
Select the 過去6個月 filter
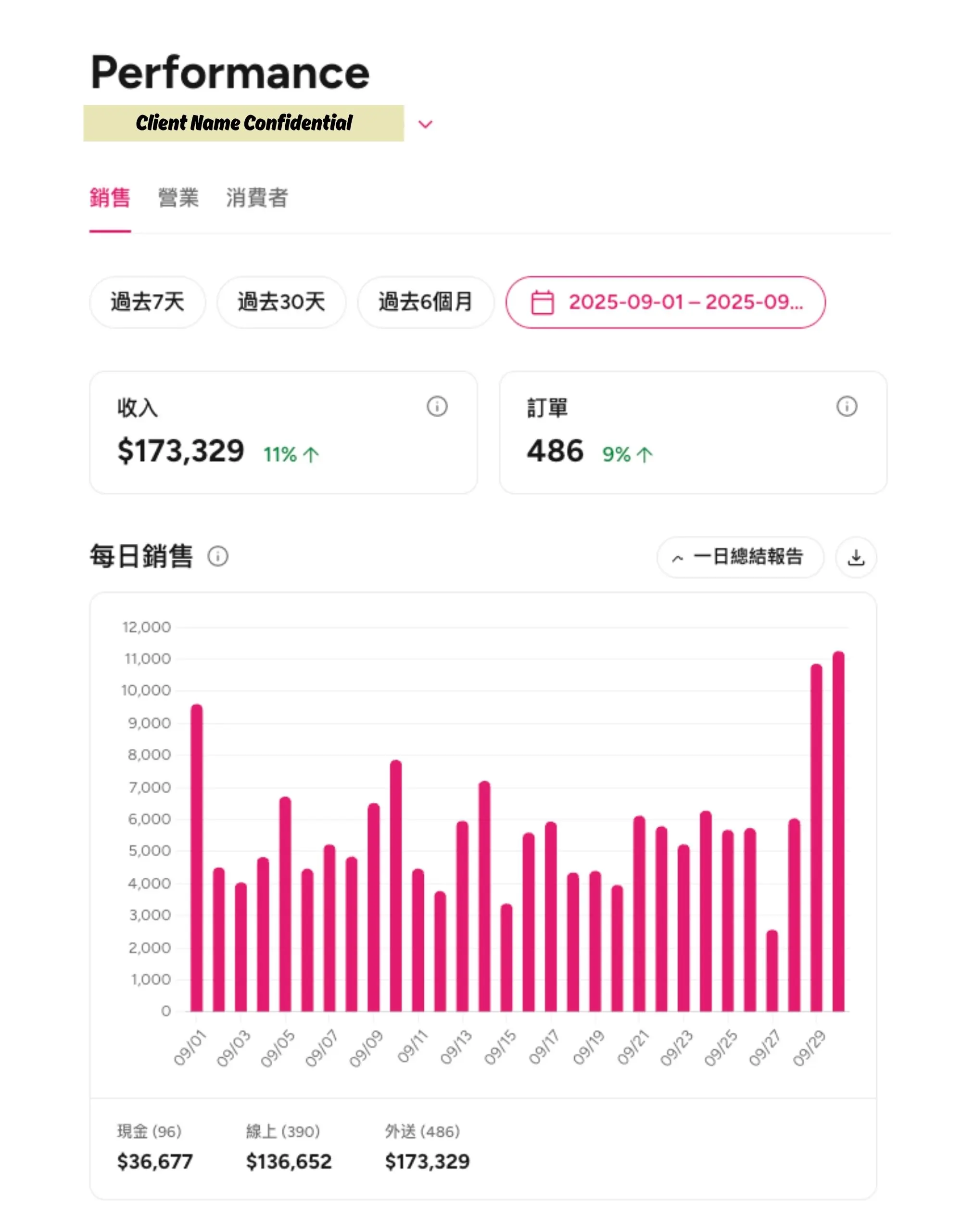click(x=425, y=302)
